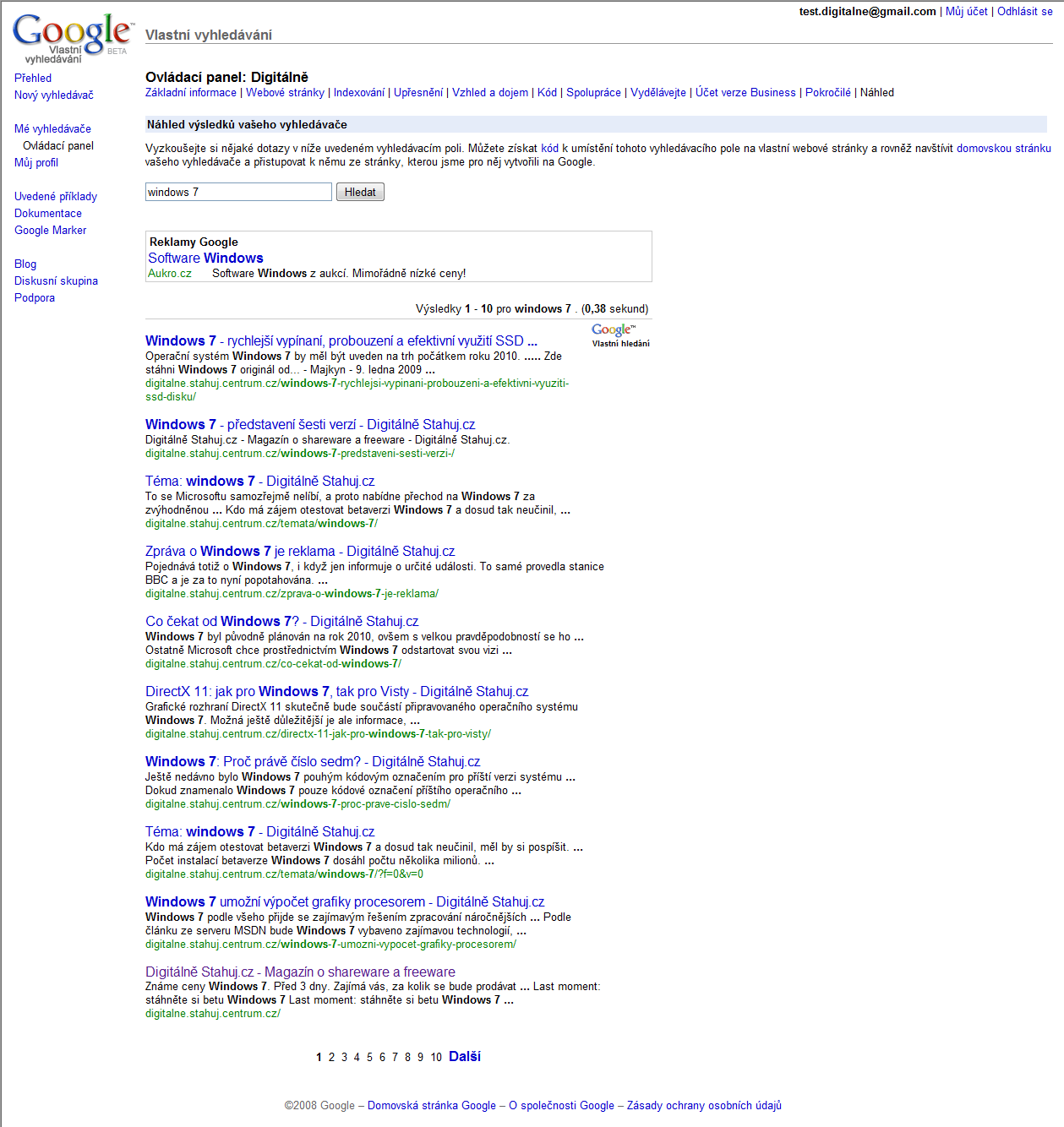Click the Hledat button
Screen dimensions: 1064x1127
click(360, 192)
